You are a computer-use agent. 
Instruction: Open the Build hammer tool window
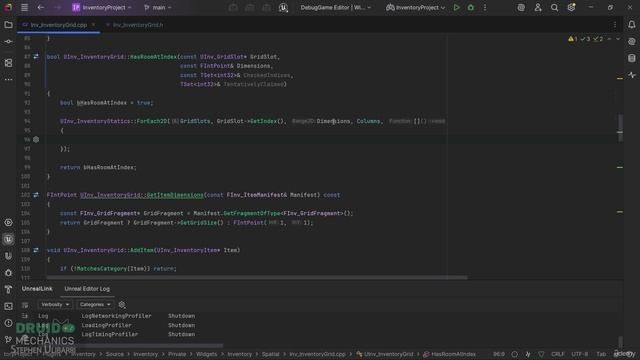(8, 289)
